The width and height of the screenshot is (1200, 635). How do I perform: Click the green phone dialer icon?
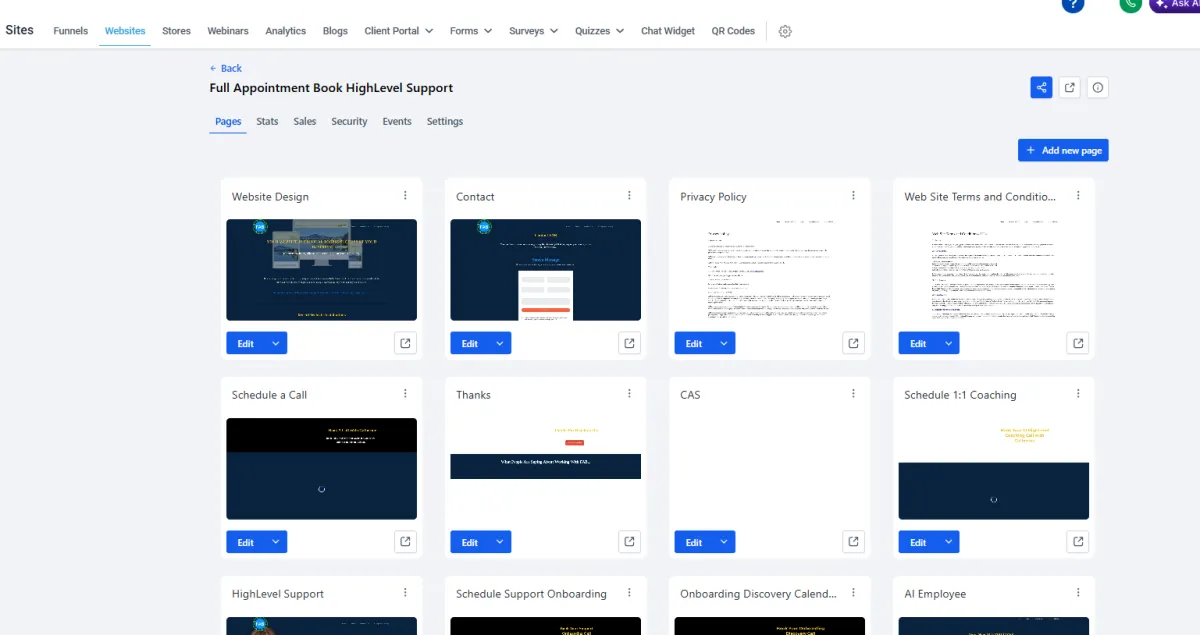(x=1131, y=4)
